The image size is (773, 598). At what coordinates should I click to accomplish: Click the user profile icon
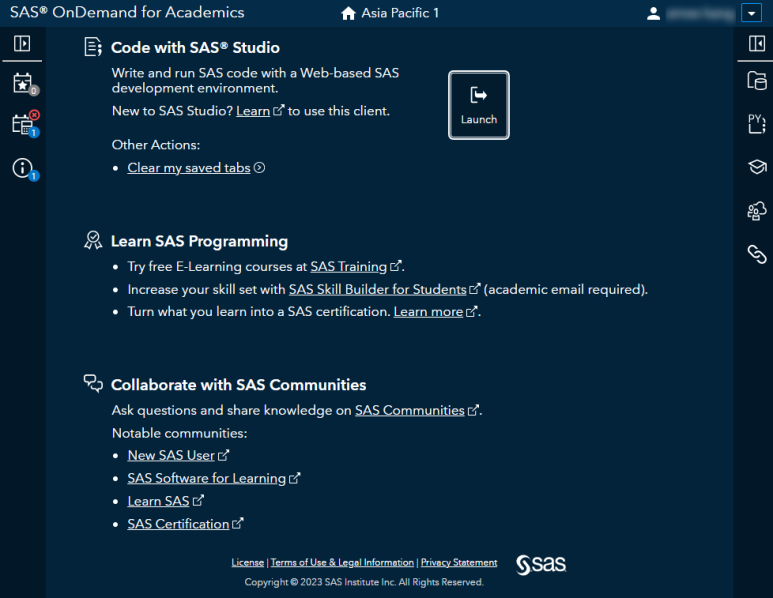point(654,14)
